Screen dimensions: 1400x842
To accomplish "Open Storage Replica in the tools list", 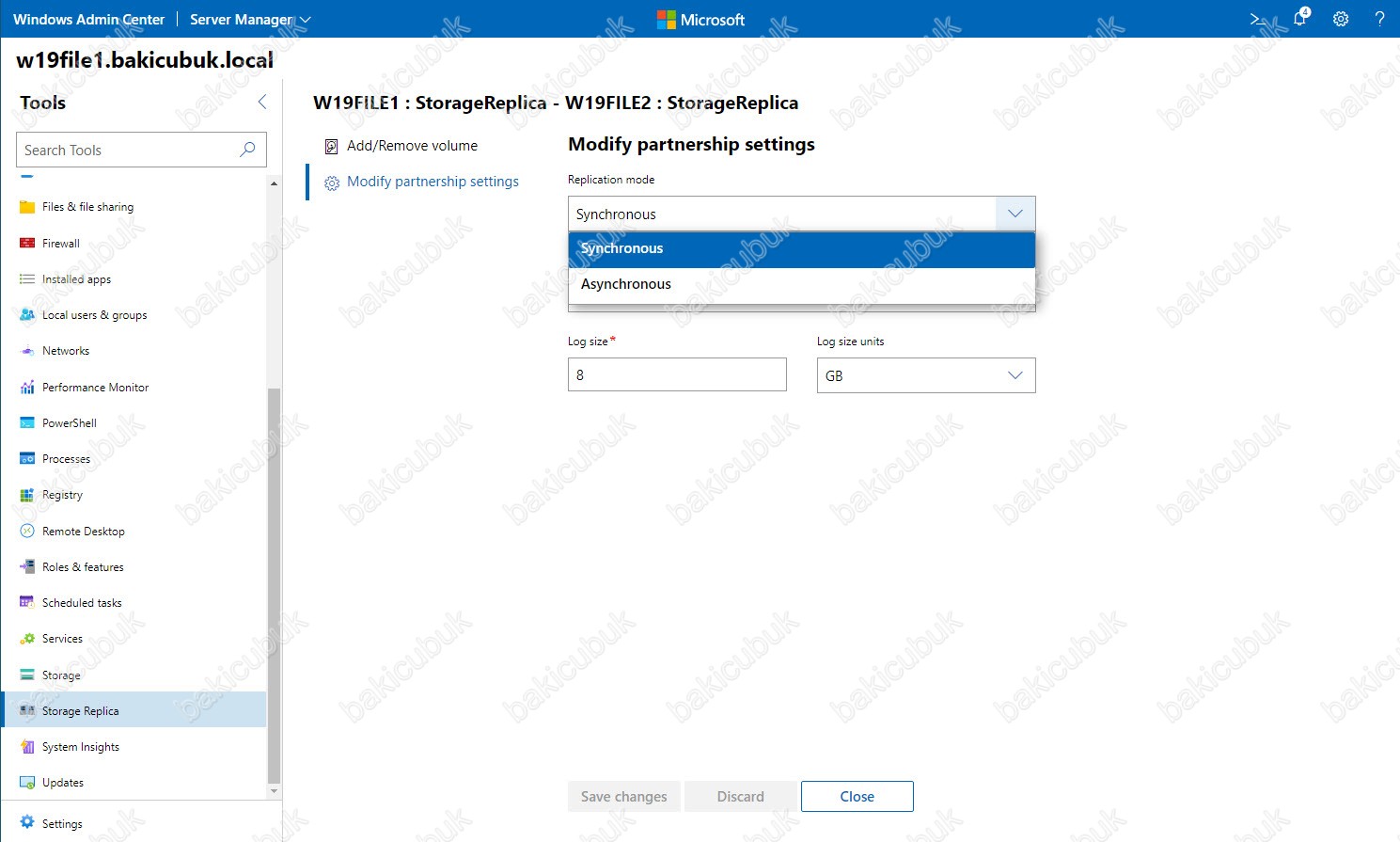I will click(x=80, y=711).
